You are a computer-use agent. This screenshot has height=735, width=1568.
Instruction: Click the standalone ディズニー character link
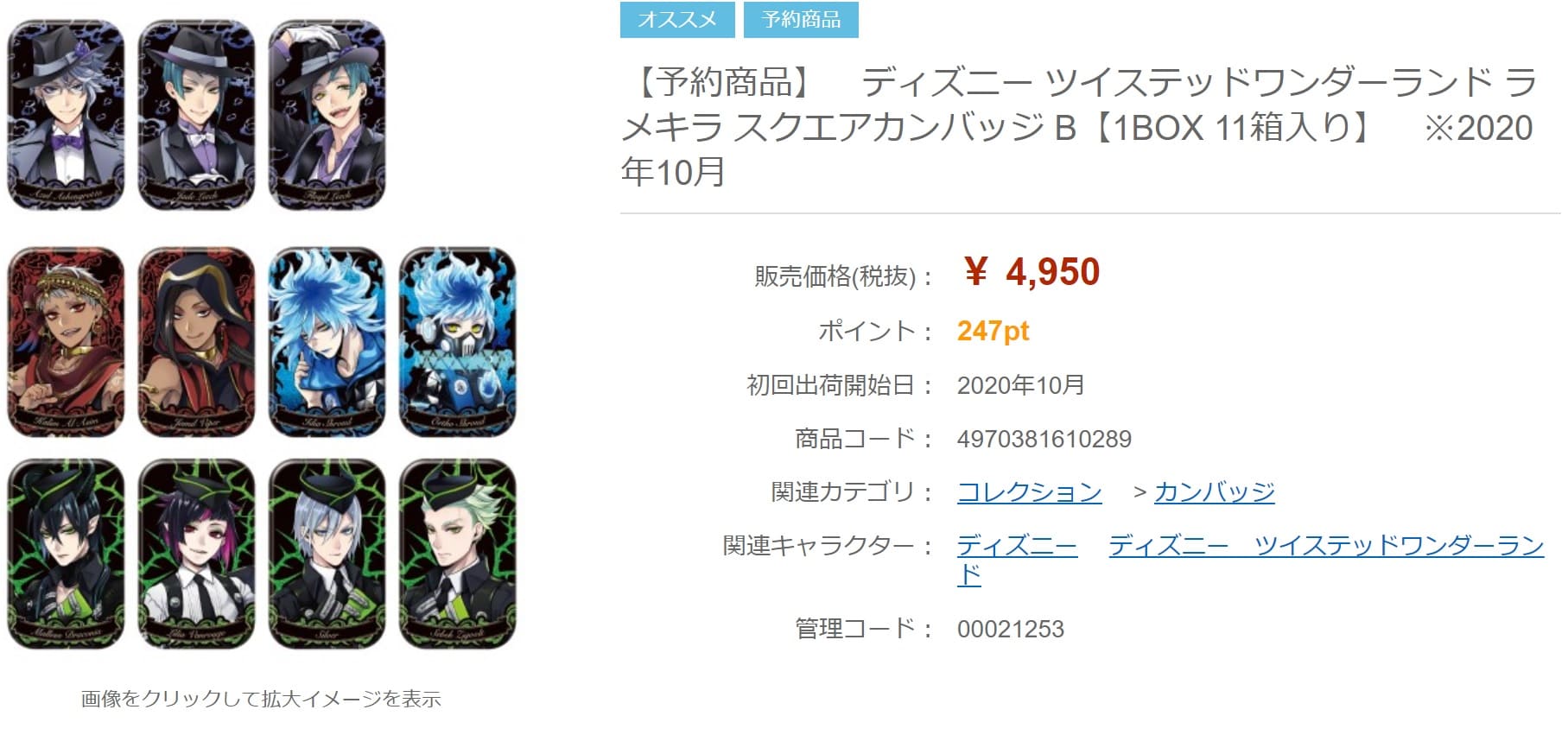click(1017, 546)
